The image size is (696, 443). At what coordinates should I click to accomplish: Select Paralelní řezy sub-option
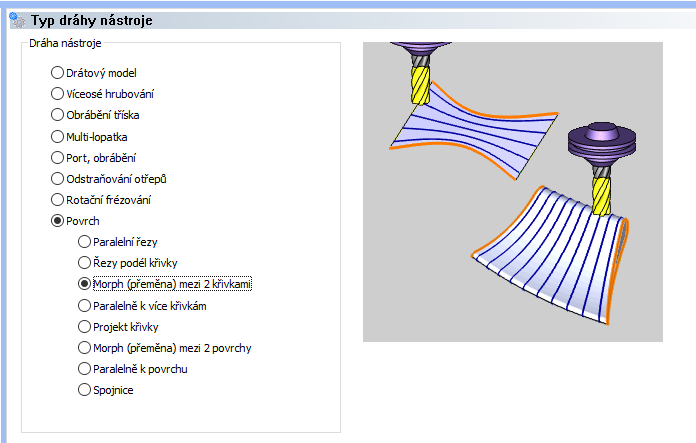[84, 242]
